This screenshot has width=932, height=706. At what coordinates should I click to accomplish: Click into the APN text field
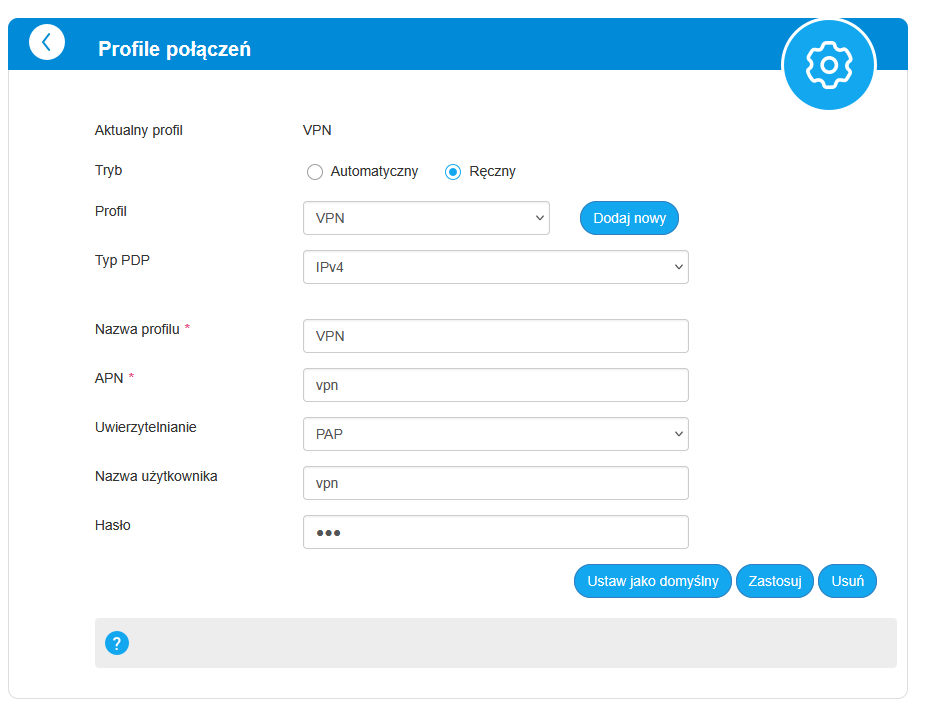(x=495, y=385)
